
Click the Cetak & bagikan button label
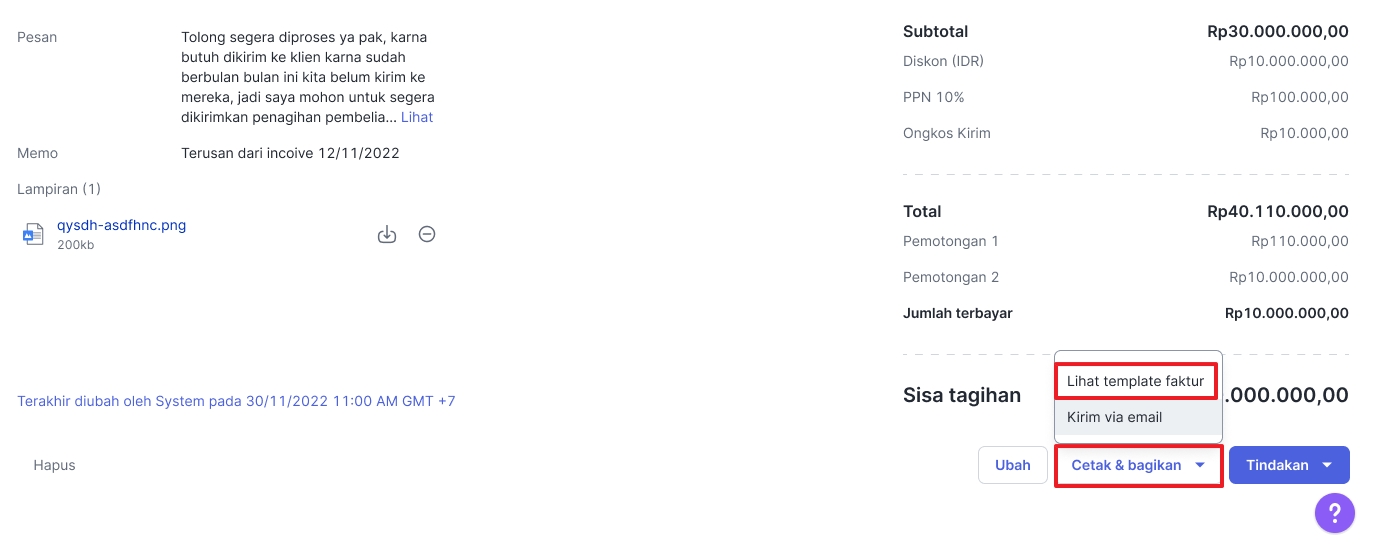pyautogui.click(x=1126, y=465)
